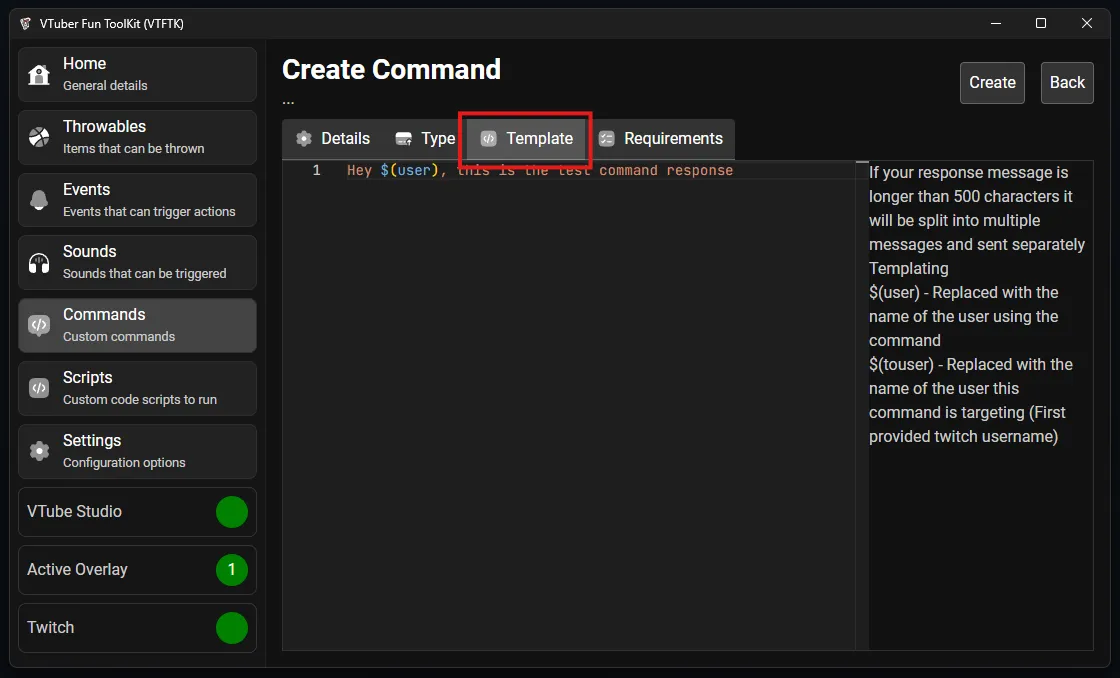Click the Back button
This screenshot has height=678, width=1120.
tap(1066, 83)
